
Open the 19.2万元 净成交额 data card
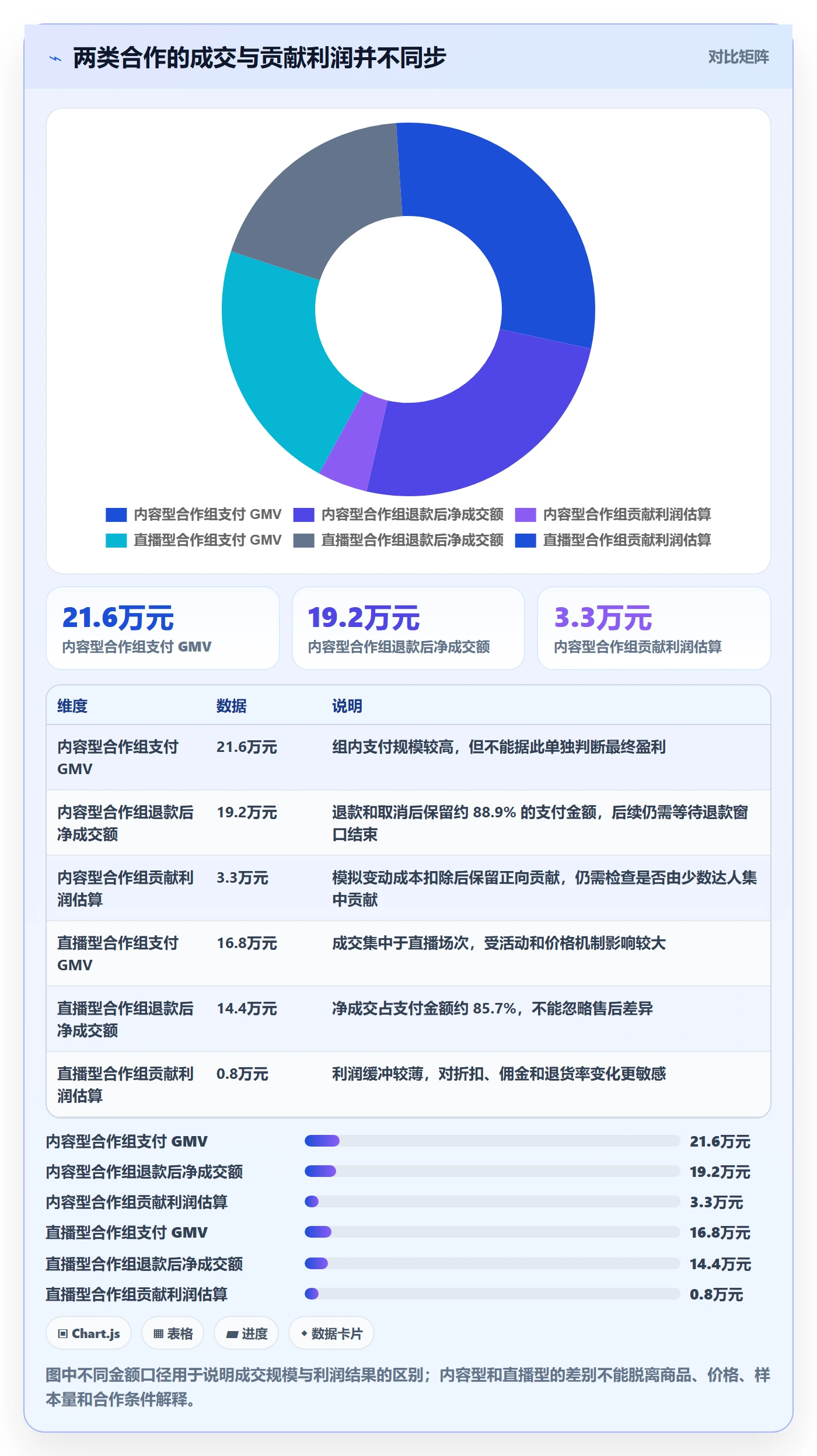tap(408, 628)
